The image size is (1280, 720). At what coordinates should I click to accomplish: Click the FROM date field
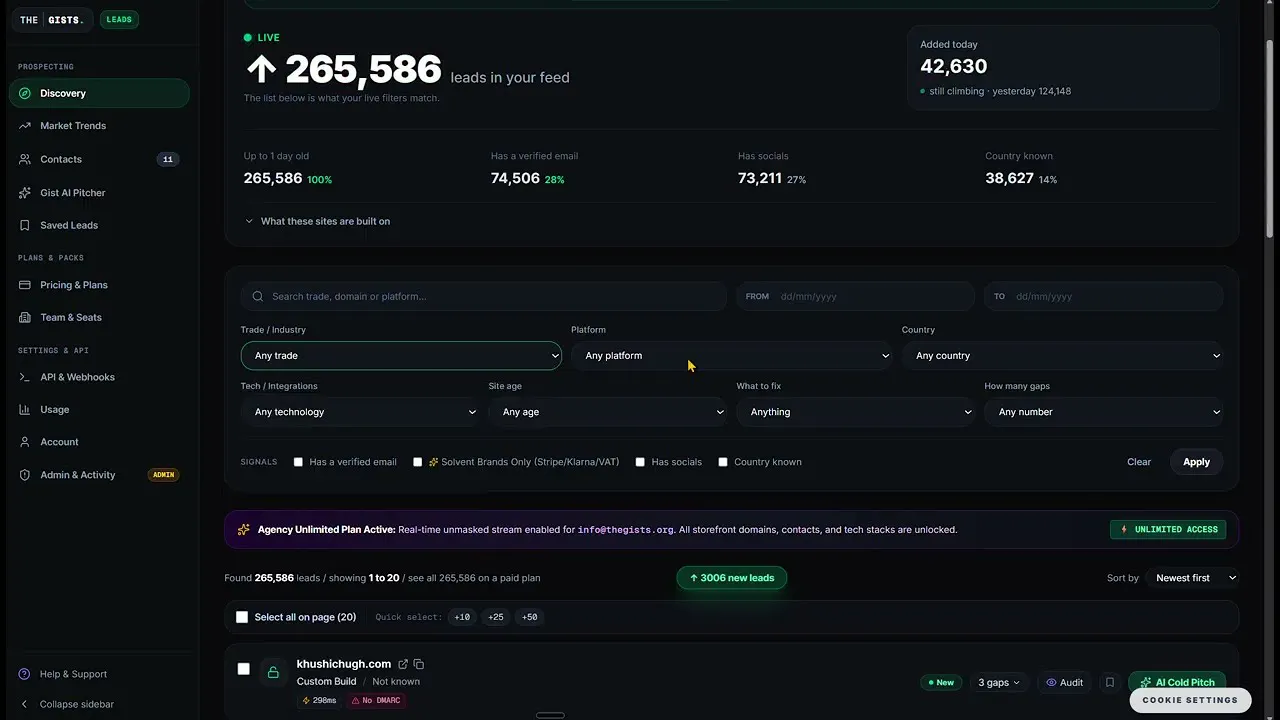coord(855,296)
